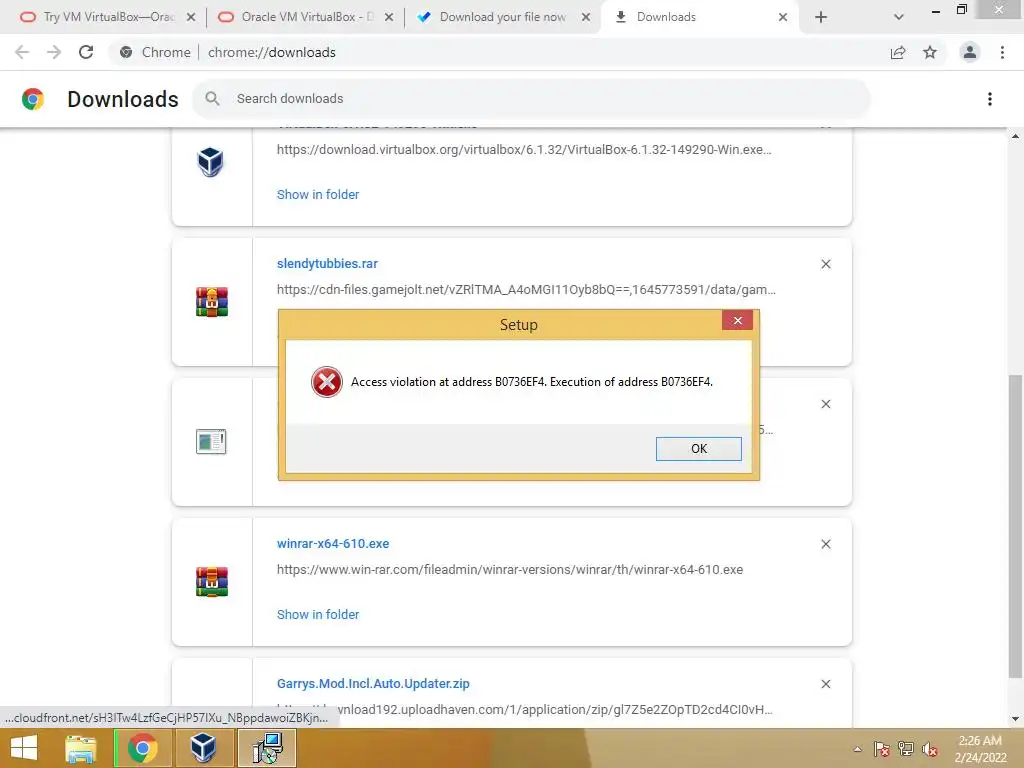Close the Setup error dialog
The width and height of the screenshot is (1024, 768).
pos(737,320)
